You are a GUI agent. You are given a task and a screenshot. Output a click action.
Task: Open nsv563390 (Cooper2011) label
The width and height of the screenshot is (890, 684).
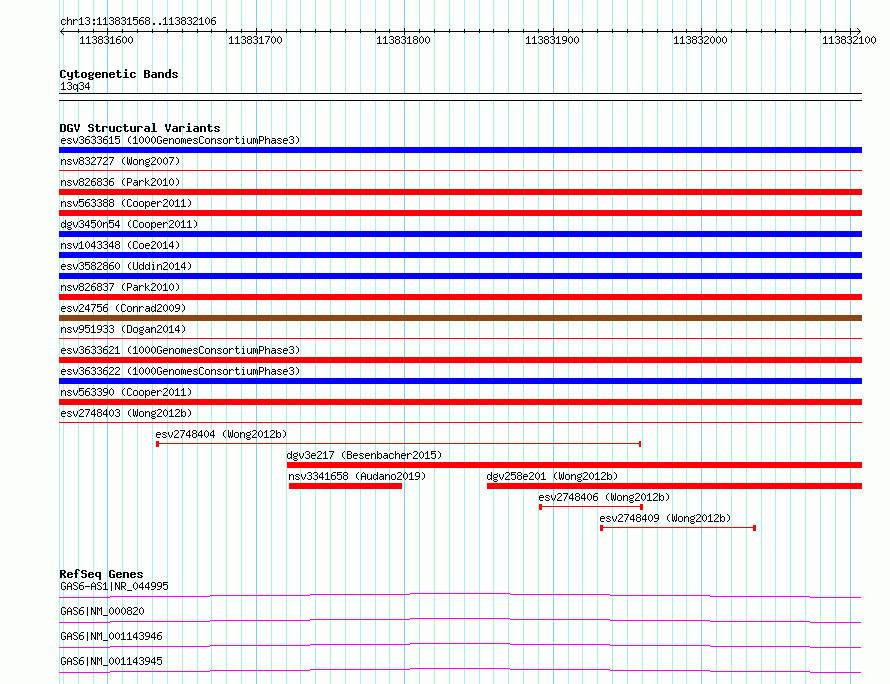click(126, 392)
